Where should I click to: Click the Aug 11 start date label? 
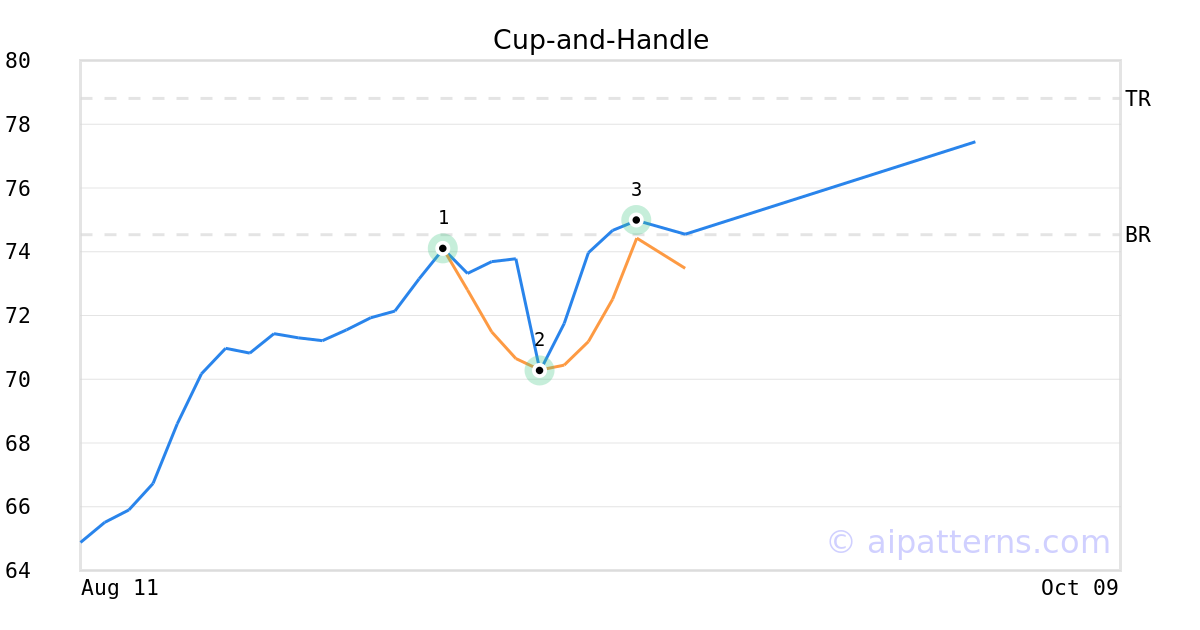coord(120,588)
